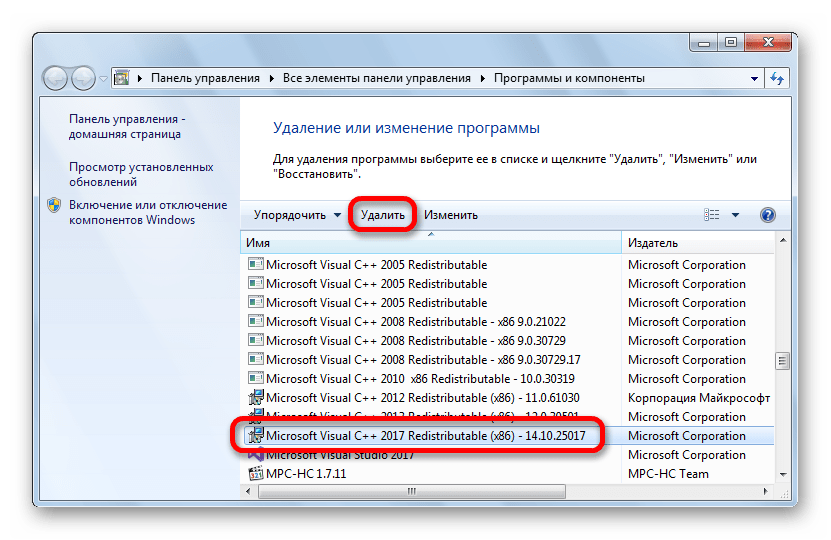Click the change view icon
831x540 pixels.
pyautogui.click(x=711, y=215)
